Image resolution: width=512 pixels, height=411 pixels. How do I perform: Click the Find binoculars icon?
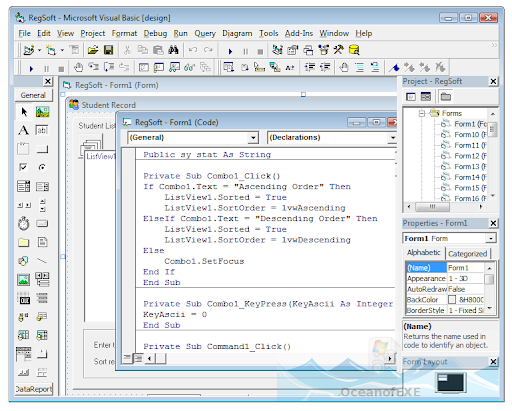coord(173,50)
